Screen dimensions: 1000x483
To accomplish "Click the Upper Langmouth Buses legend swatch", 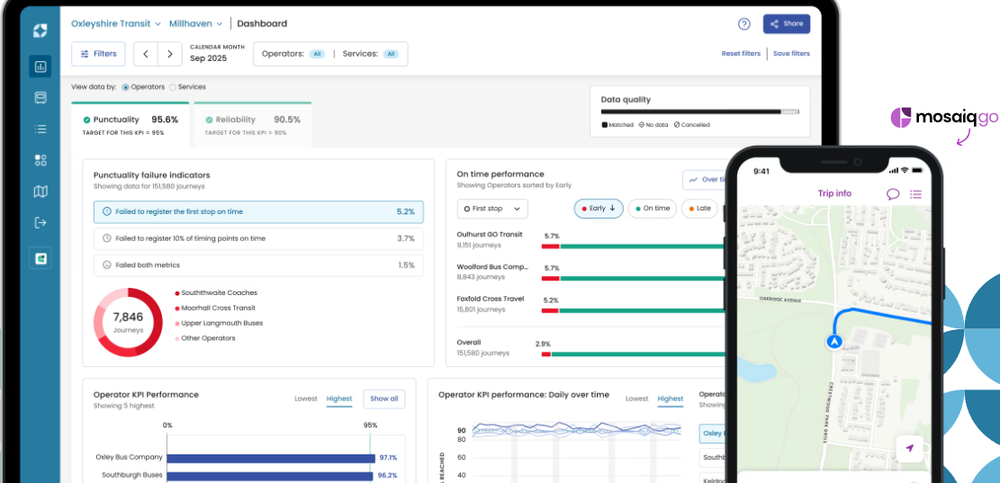I will click(177, 323).
